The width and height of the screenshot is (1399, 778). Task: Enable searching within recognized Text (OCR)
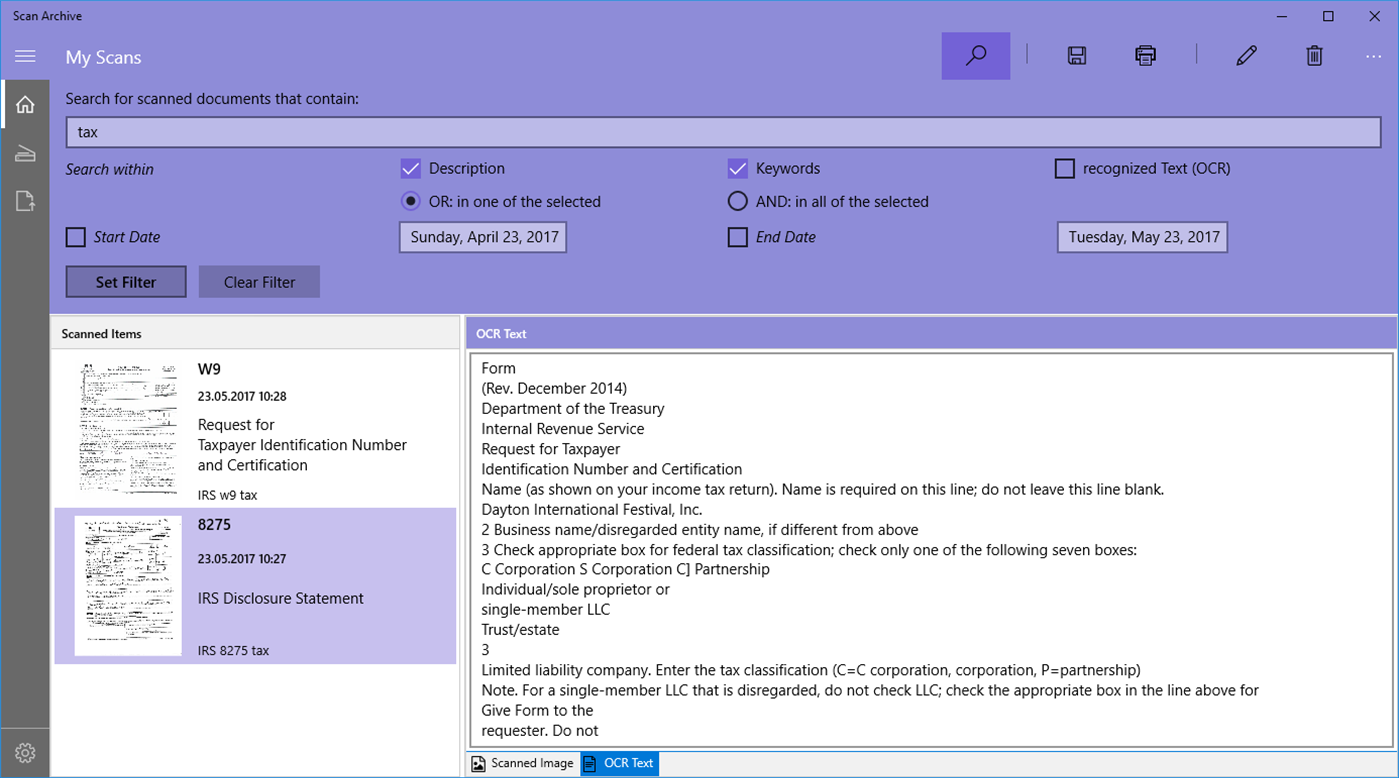click(x=1064, y=168)
